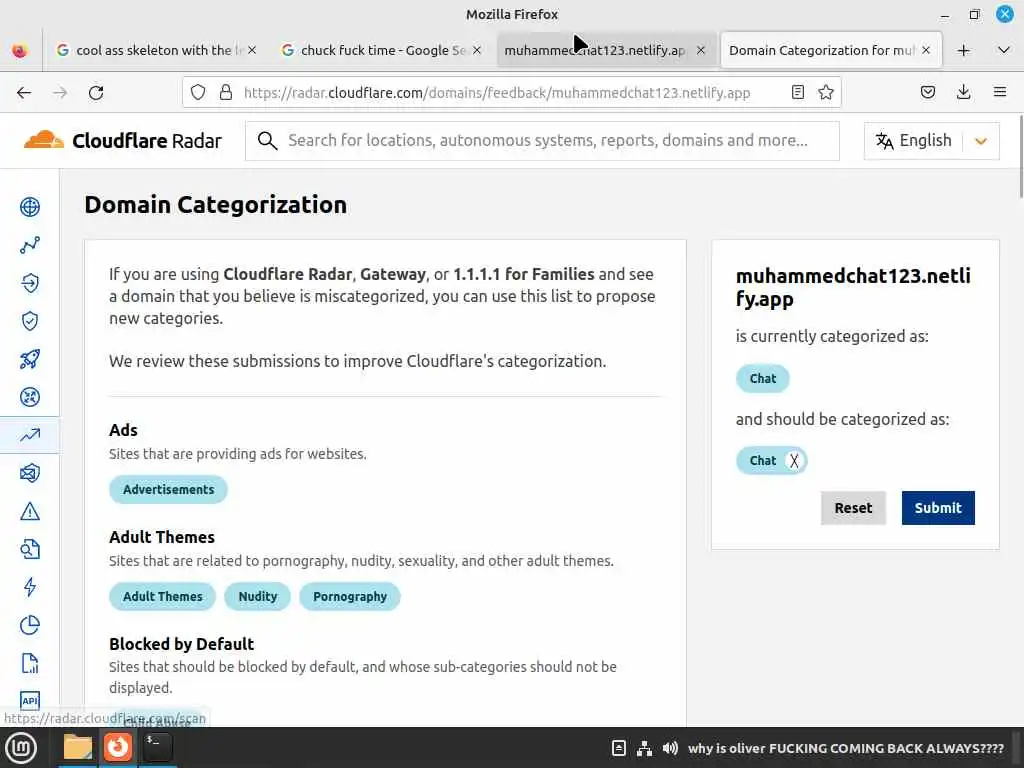Open the globe overview icon in Radar sidebar
This screenshot has width=1024, height=768.
[29, 207]
